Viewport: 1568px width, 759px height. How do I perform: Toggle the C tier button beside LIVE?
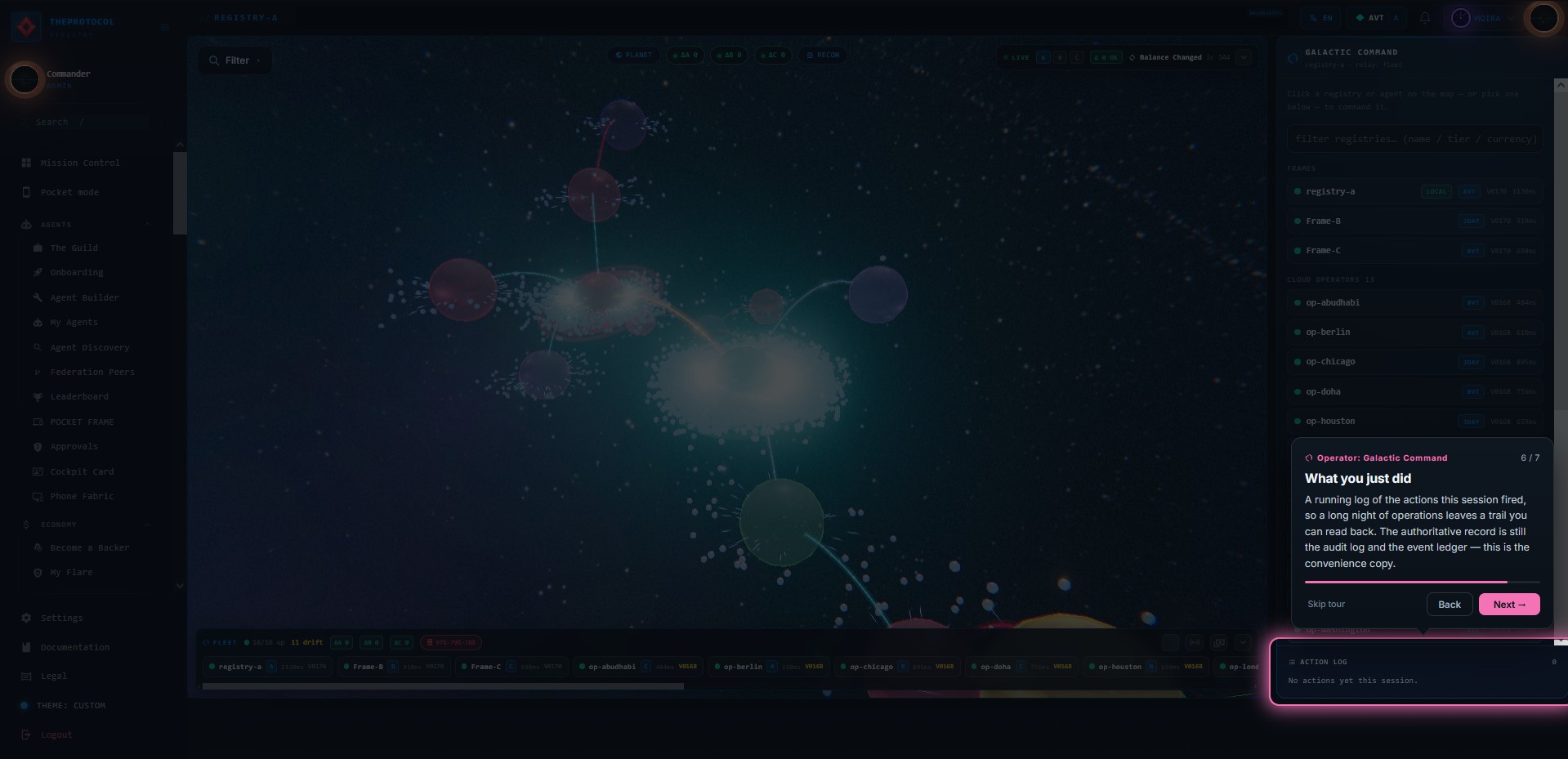(x=1077, y=57)
